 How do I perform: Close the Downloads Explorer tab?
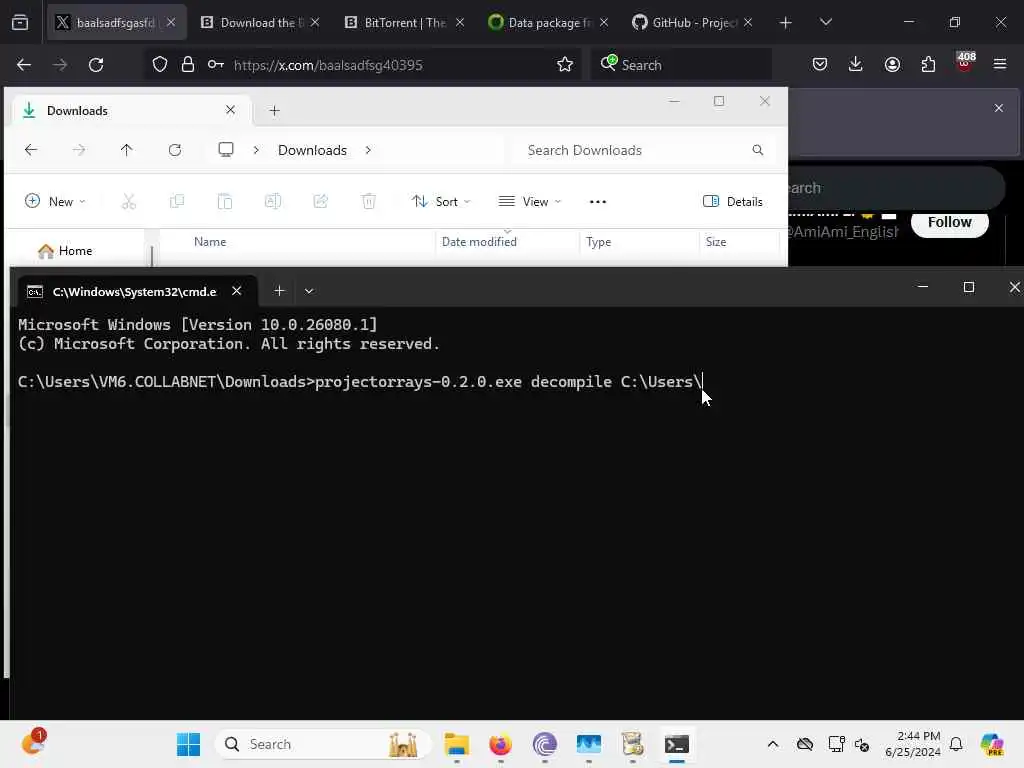[x=230, y=110]
